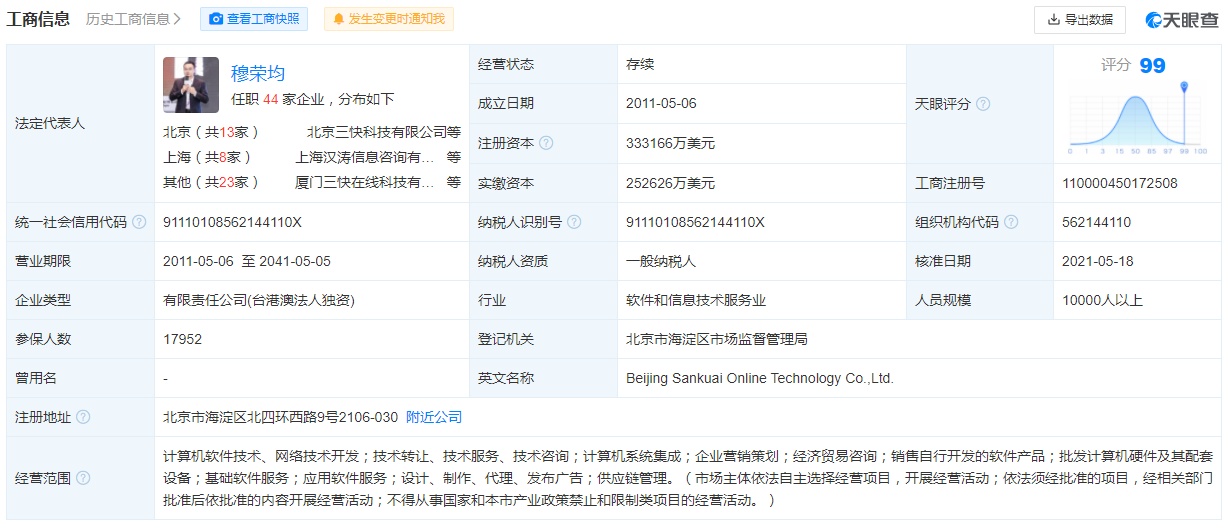Click help icon beside 天眼评分

click(x=983, y=104)
